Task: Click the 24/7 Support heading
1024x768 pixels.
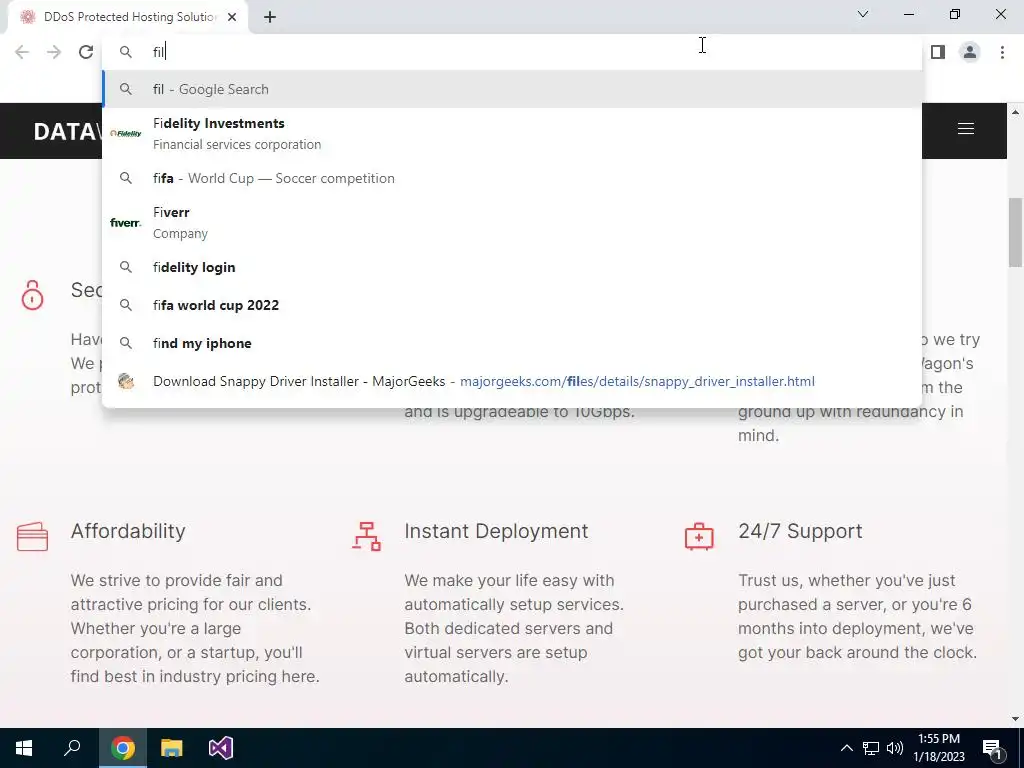Action: [800, 531]
